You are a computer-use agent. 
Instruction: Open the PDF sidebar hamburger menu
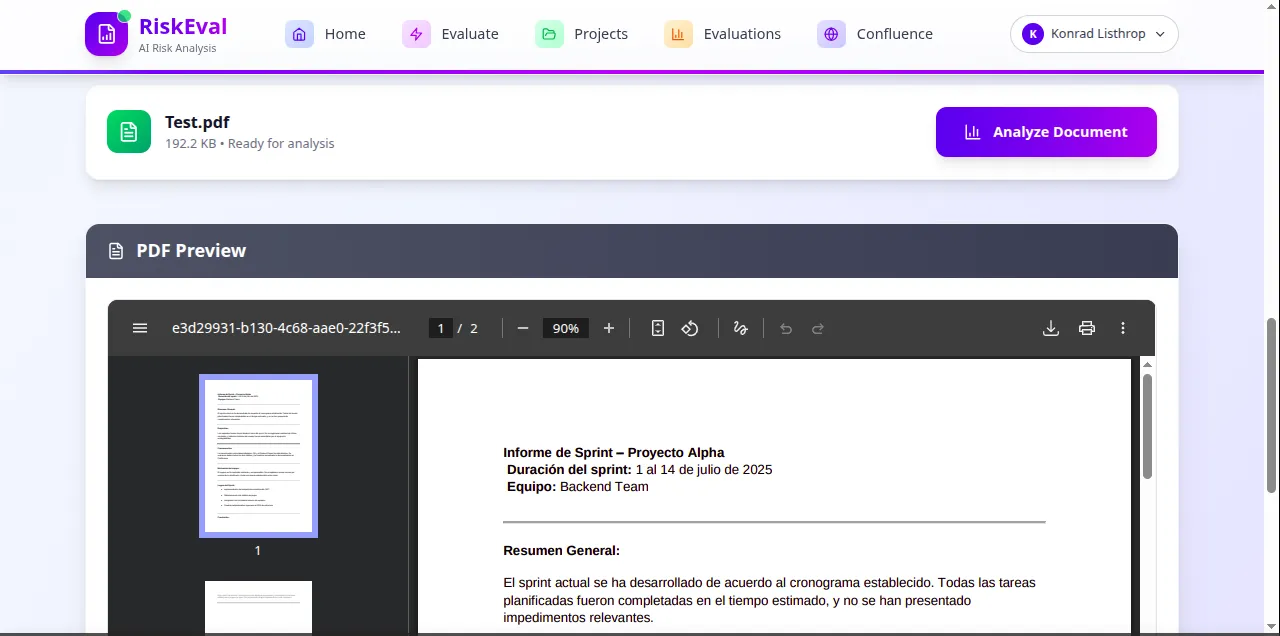point(140,328)
